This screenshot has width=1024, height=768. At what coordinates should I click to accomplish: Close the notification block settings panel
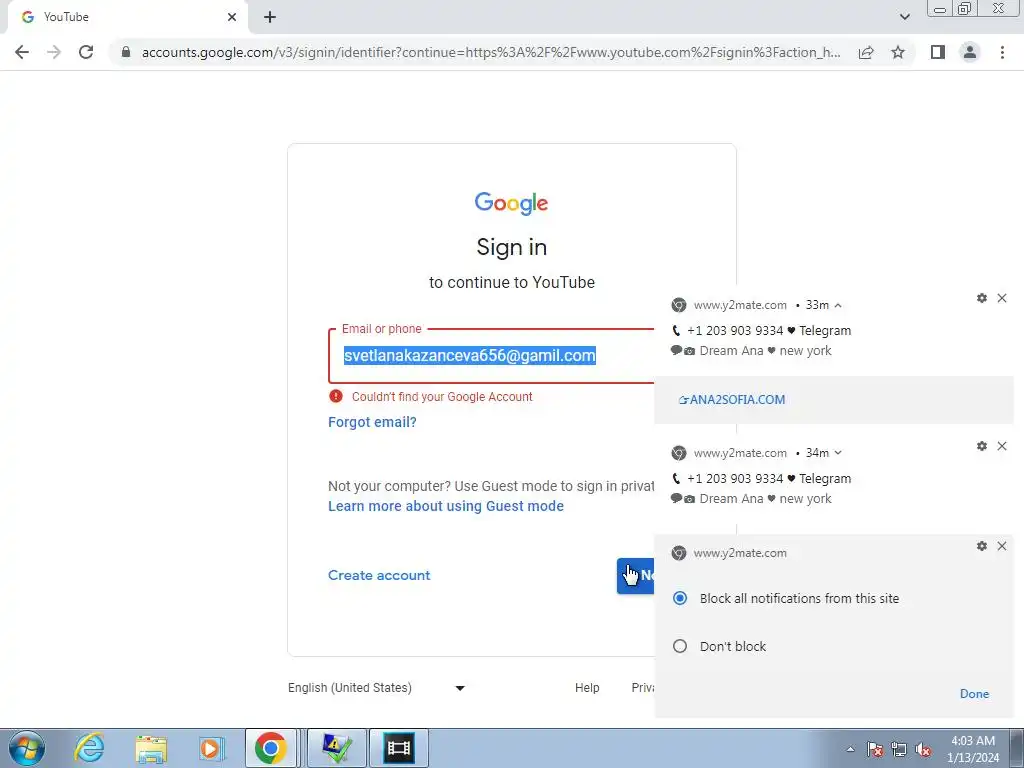click(x=1002, y=546)
